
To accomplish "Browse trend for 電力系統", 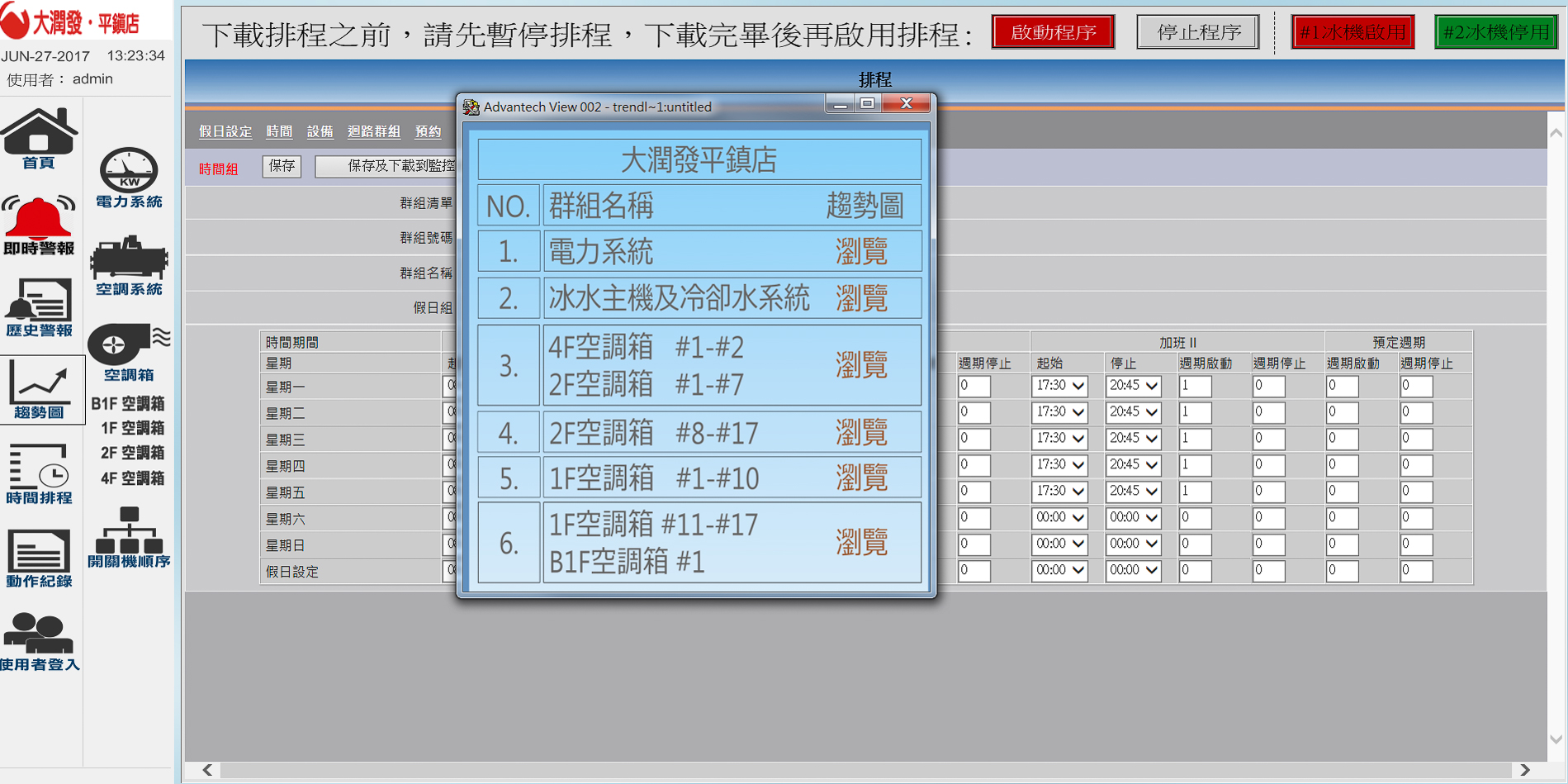I will coord(861,251).
